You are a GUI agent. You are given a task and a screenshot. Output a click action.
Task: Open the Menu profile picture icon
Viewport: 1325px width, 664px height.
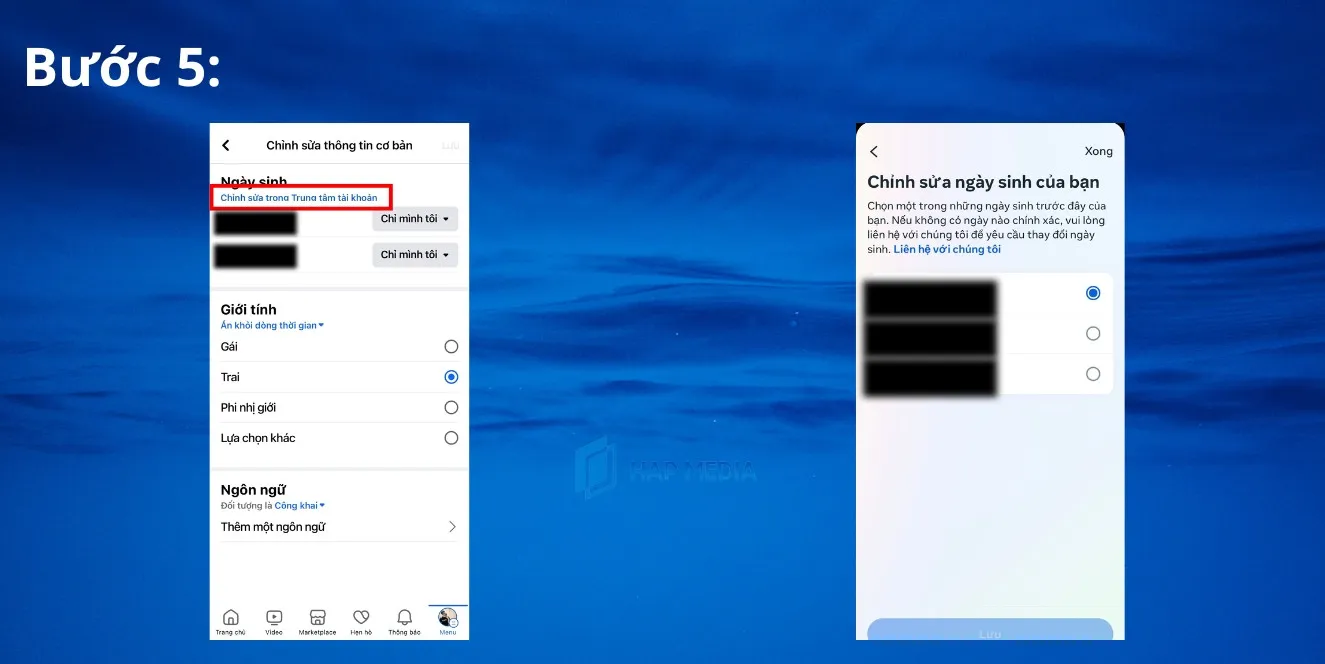(x=447, y=616)
